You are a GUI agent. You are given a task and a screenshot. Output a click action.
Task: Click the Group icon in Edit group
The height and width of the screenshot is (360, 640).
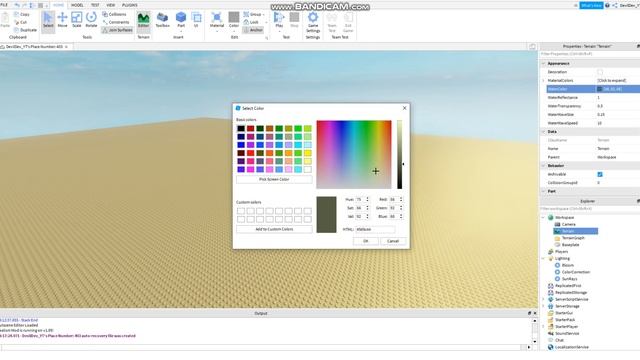pos(246,14)
